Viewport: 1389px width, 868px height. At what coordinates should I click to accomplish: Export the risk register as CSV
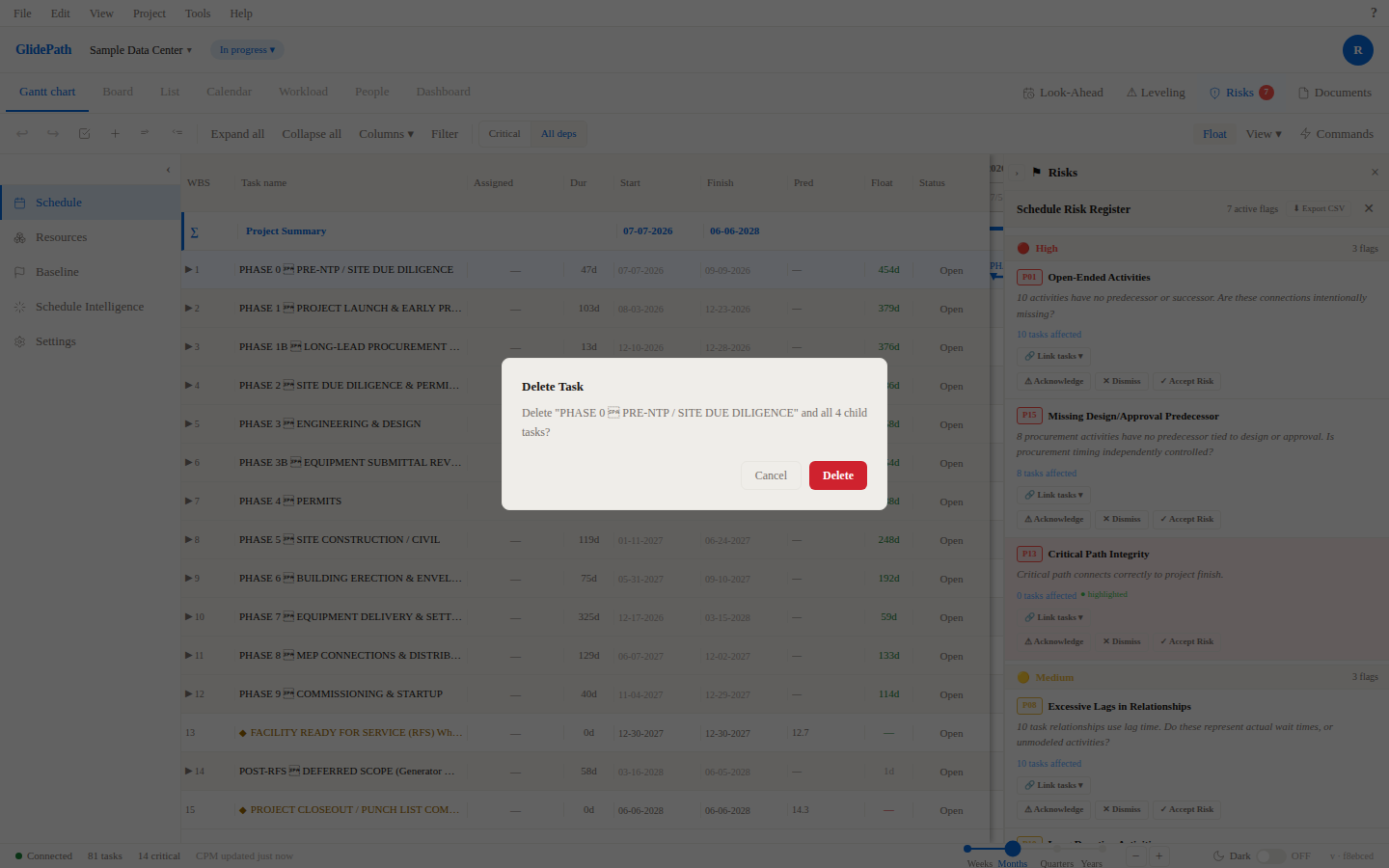(x=1319, y=208)
